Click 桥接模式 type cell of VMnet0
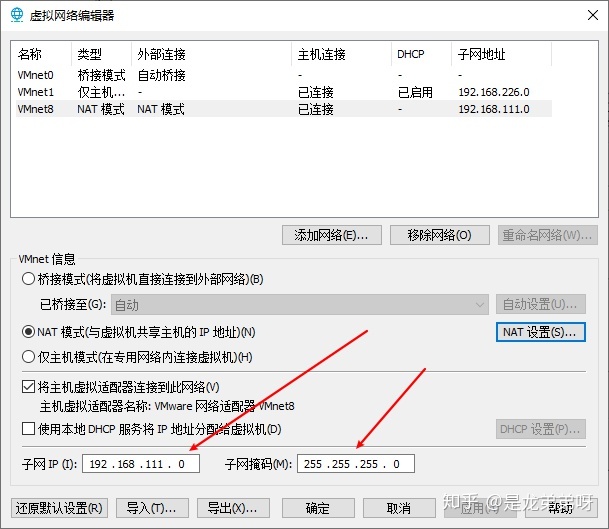Screen dimensions: 609x529 [x=101, y=75]
